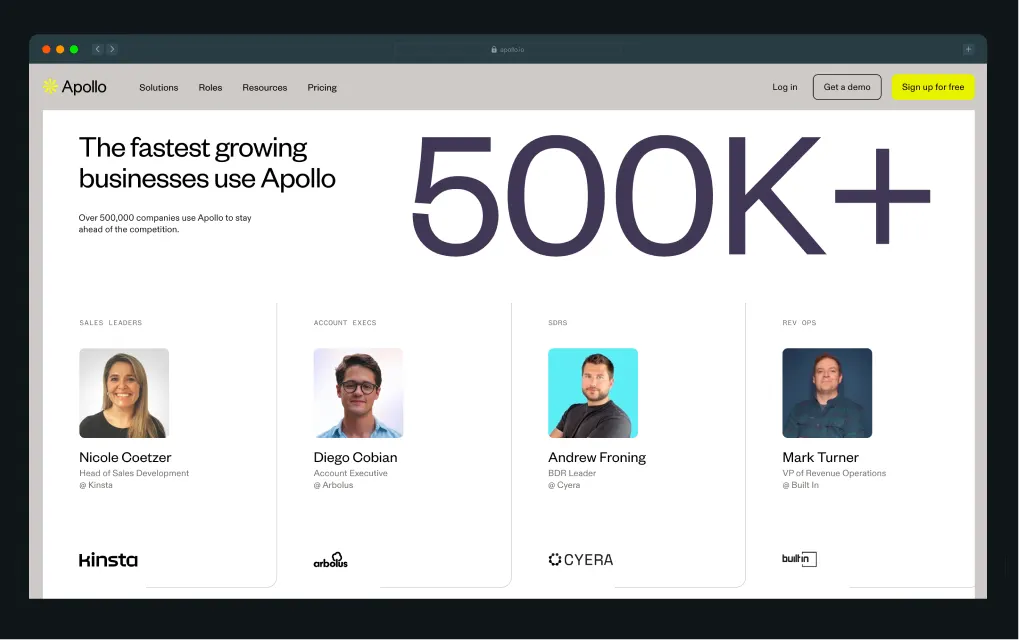Click the Arbolus company logo
This screenshot has height=640, width=1019.
click(330, 559)
